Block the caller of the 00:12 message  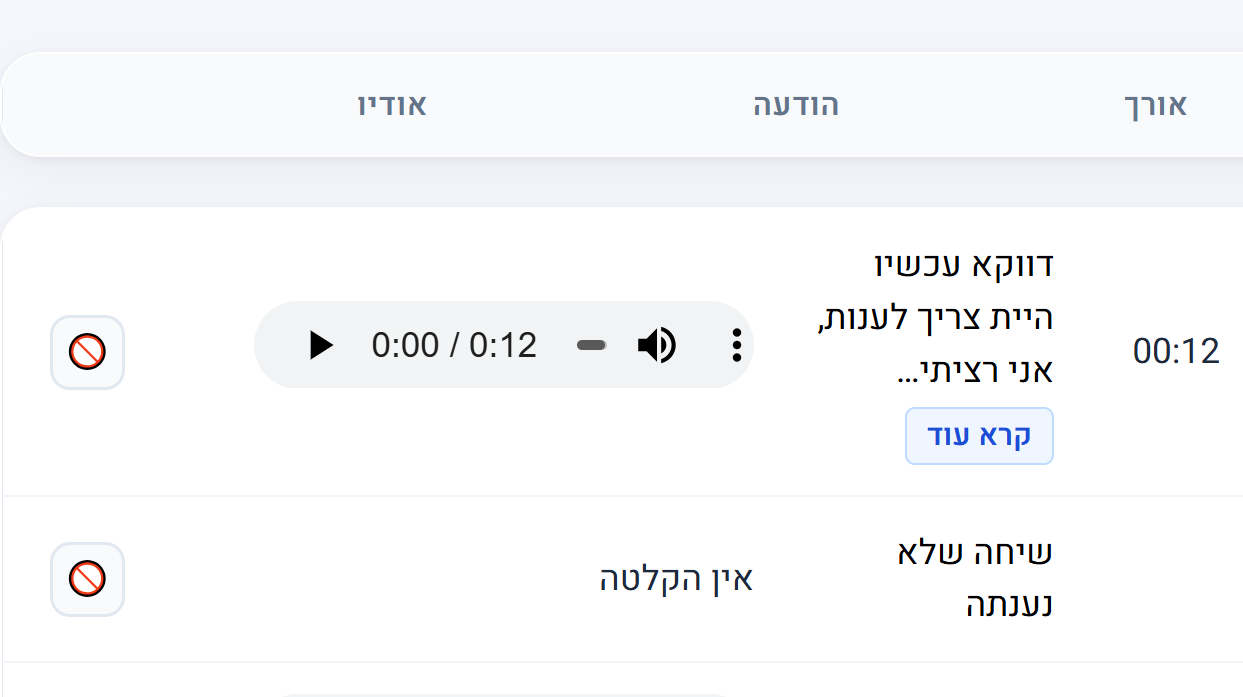pyautogui.click(x=87, y=352)
